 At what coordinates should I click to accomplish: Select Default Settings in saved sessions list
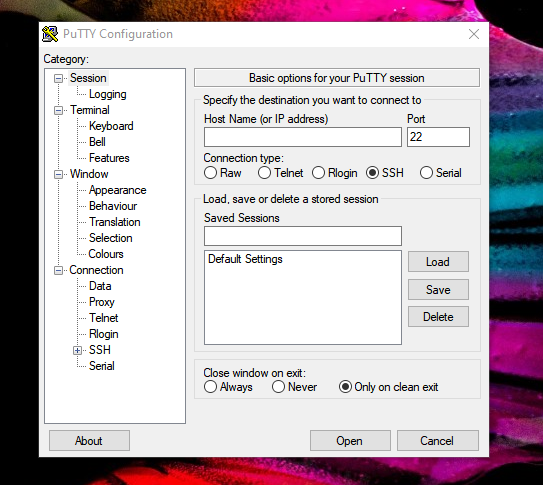pyautogui.click(x=246, y=259)
